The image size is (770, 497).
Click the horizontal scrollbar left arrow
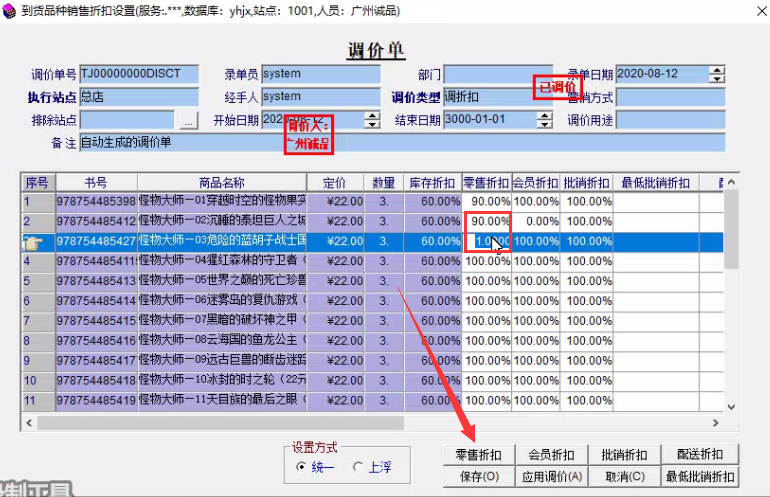pyautogui.click(x=29, y=422)
